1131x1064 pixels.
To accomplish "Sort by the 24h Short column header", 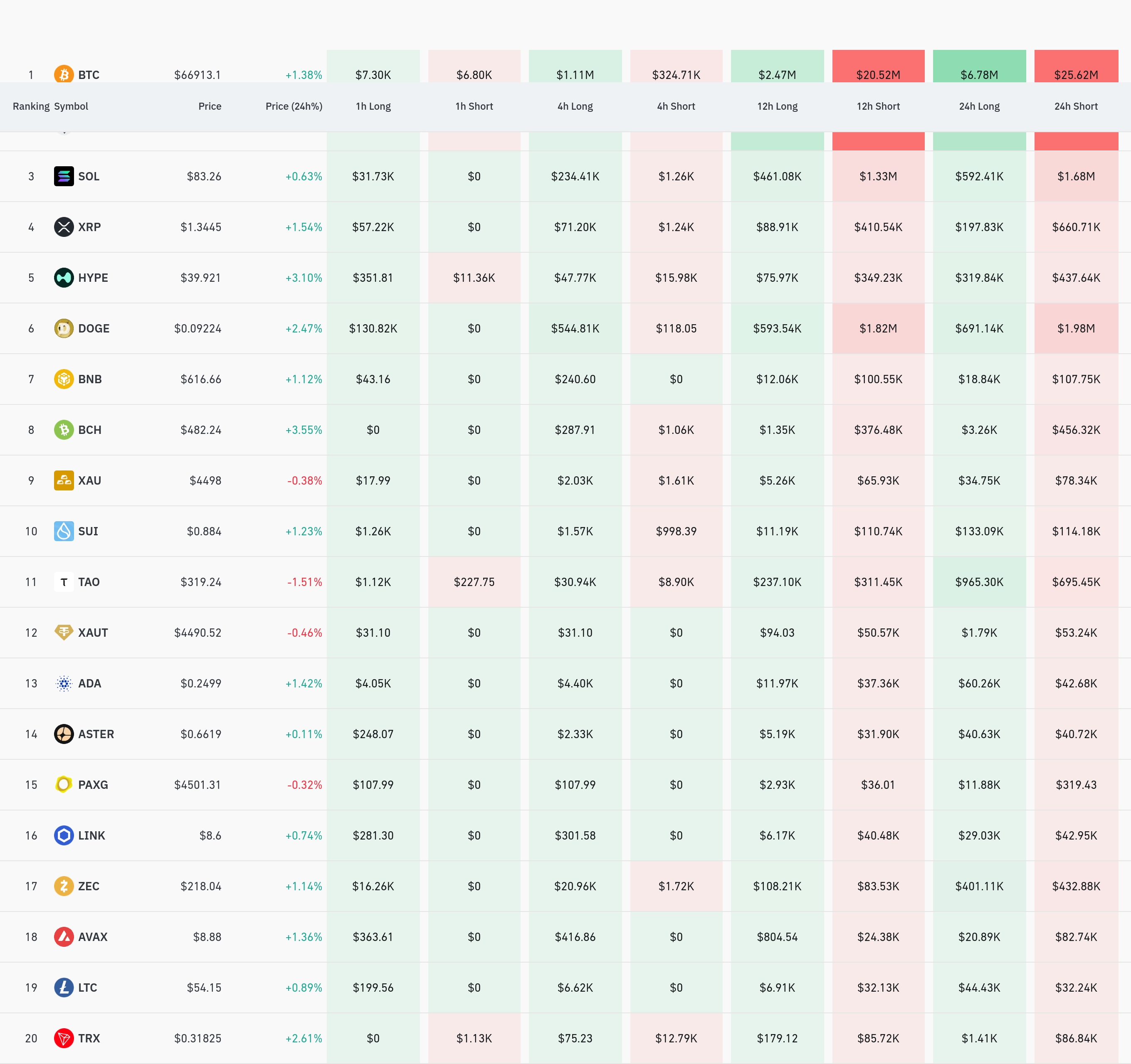I will coord(1075,106).
